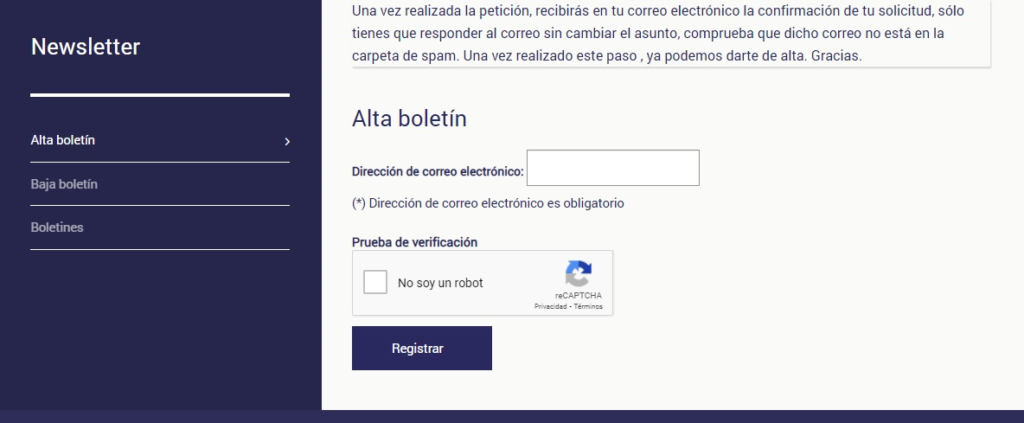The width and height of the screenshot is (1024, 423).
Task: Click the "Alta boletín" form heading
Action: tap(409, 118)
